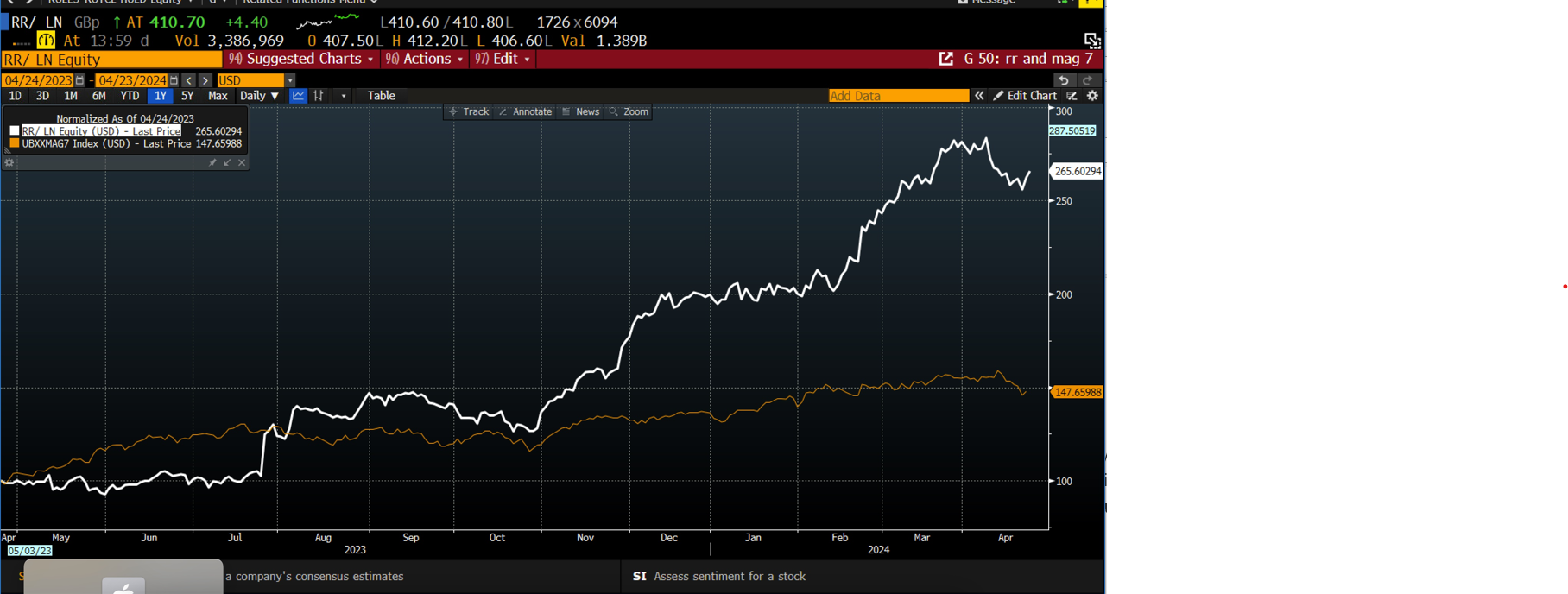1568x594 pixels.
Task: Toggle Annotate mode on the chart
Action: 525,111
